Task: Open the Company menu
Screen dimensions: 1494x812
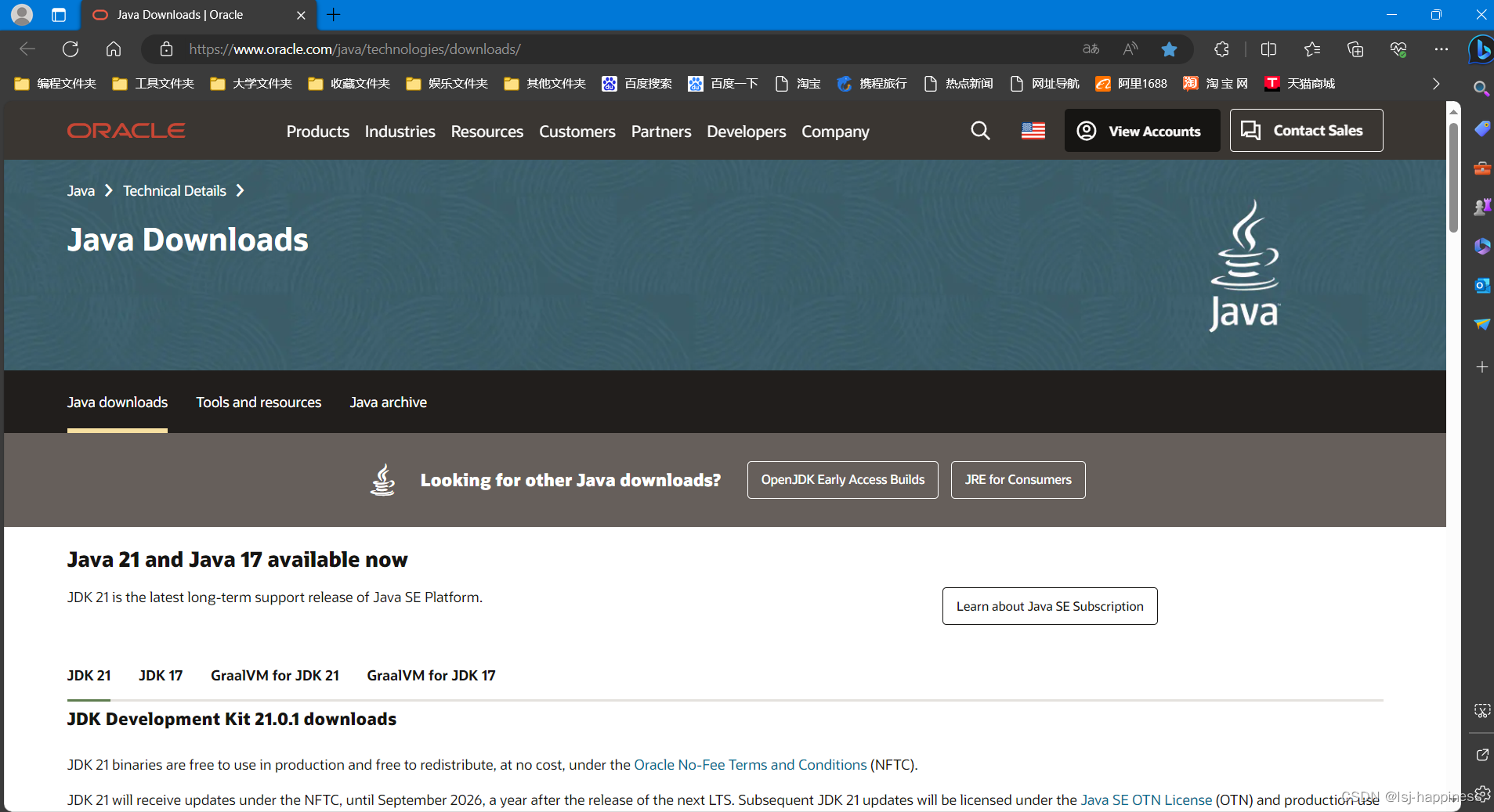Action: 835,132
